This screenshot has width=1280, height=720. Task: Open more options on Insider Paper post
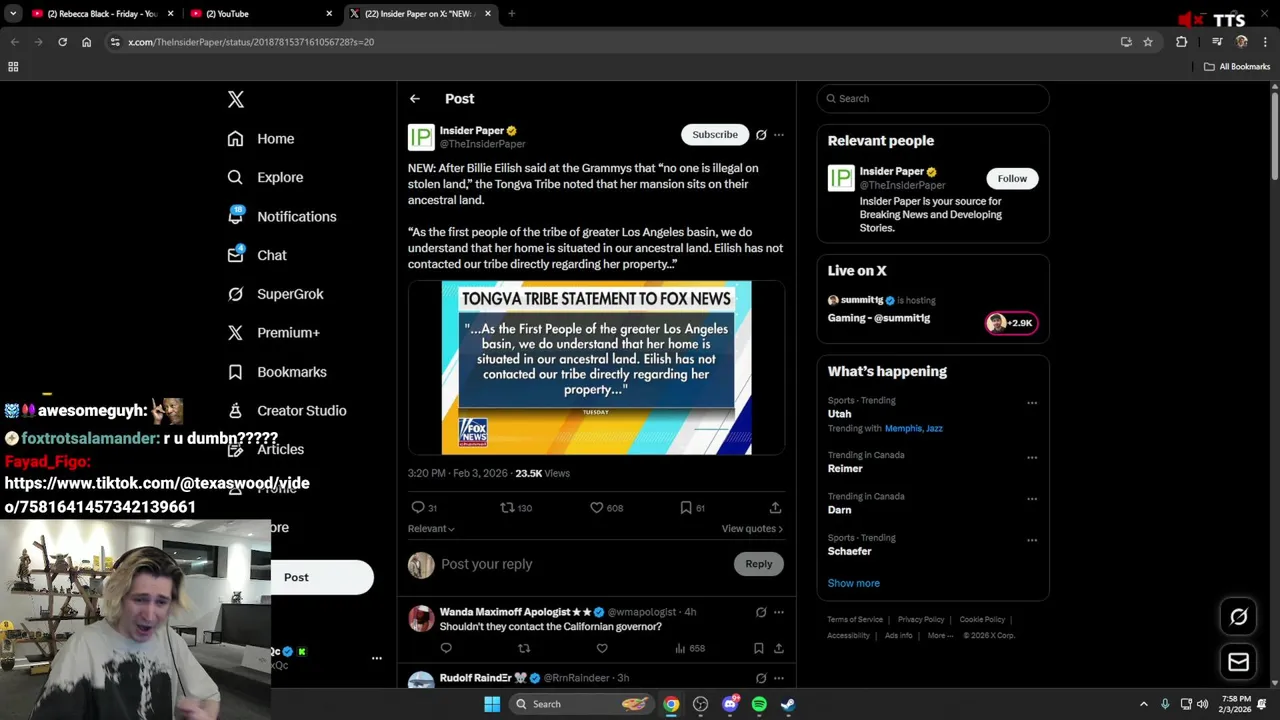[x=779, y=135]
